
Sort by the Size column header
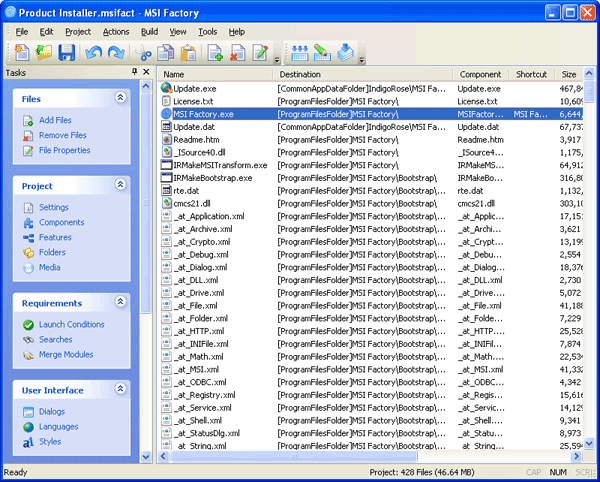pyautogui.click(x=569, y=74)
